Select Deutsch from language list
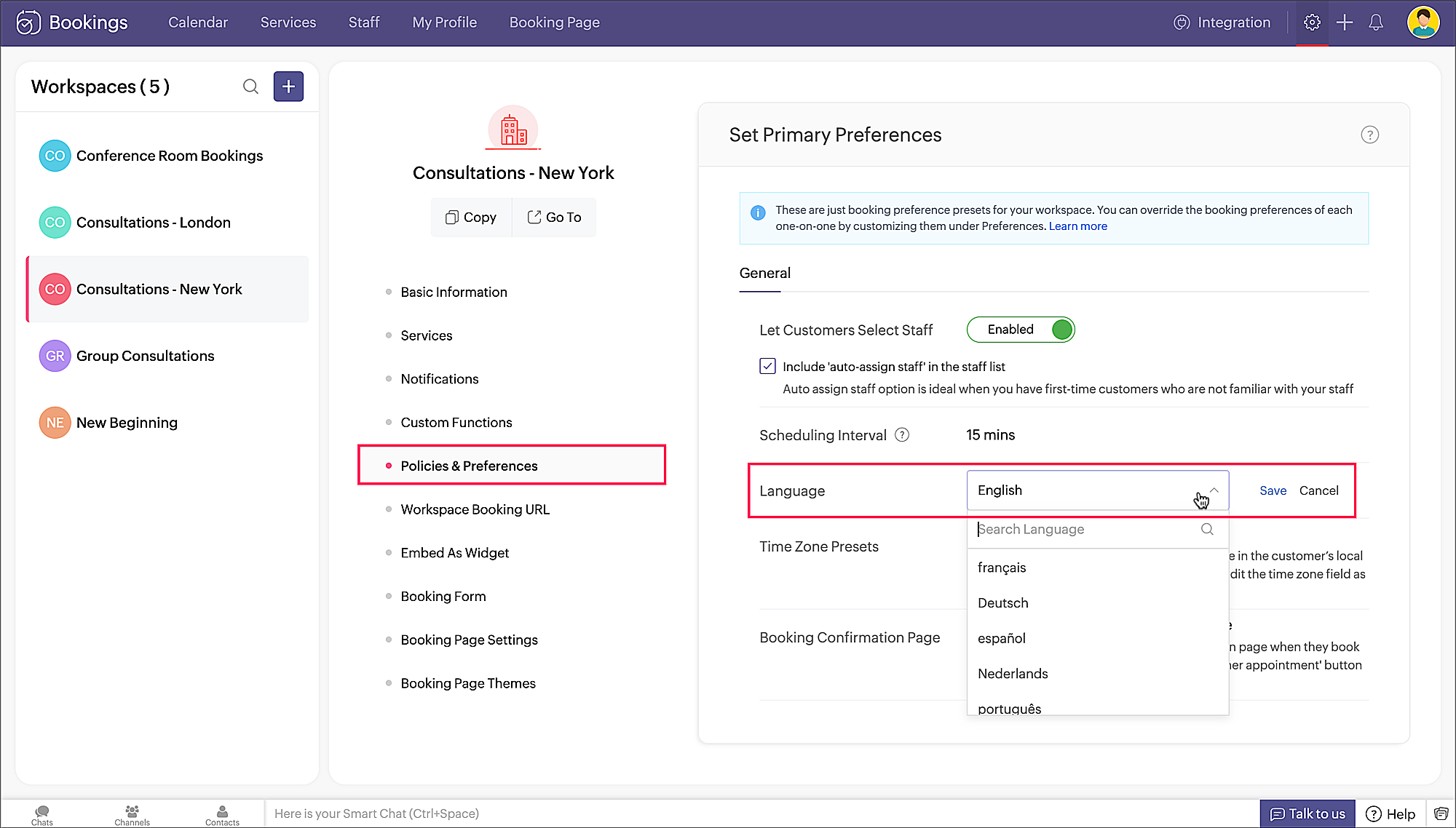Screen dimensions: 1456x828 tap(1002, 602)
